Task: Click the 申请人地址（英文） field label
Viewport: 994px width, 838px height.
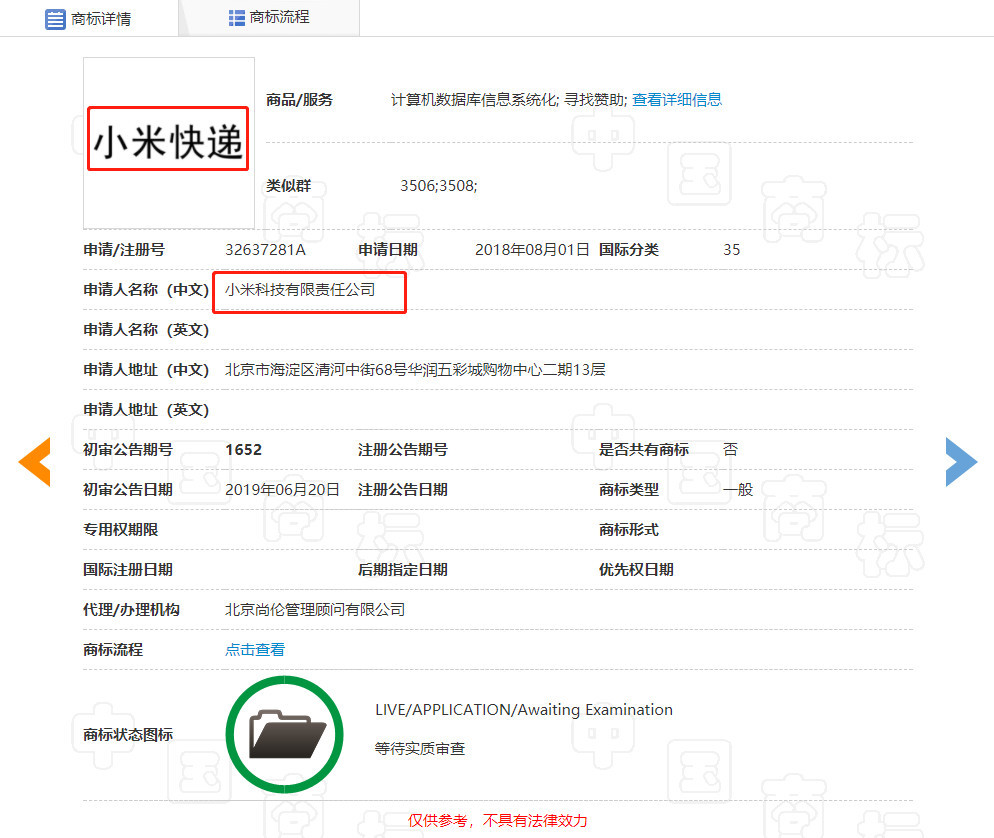Action: tap(146, 409)
